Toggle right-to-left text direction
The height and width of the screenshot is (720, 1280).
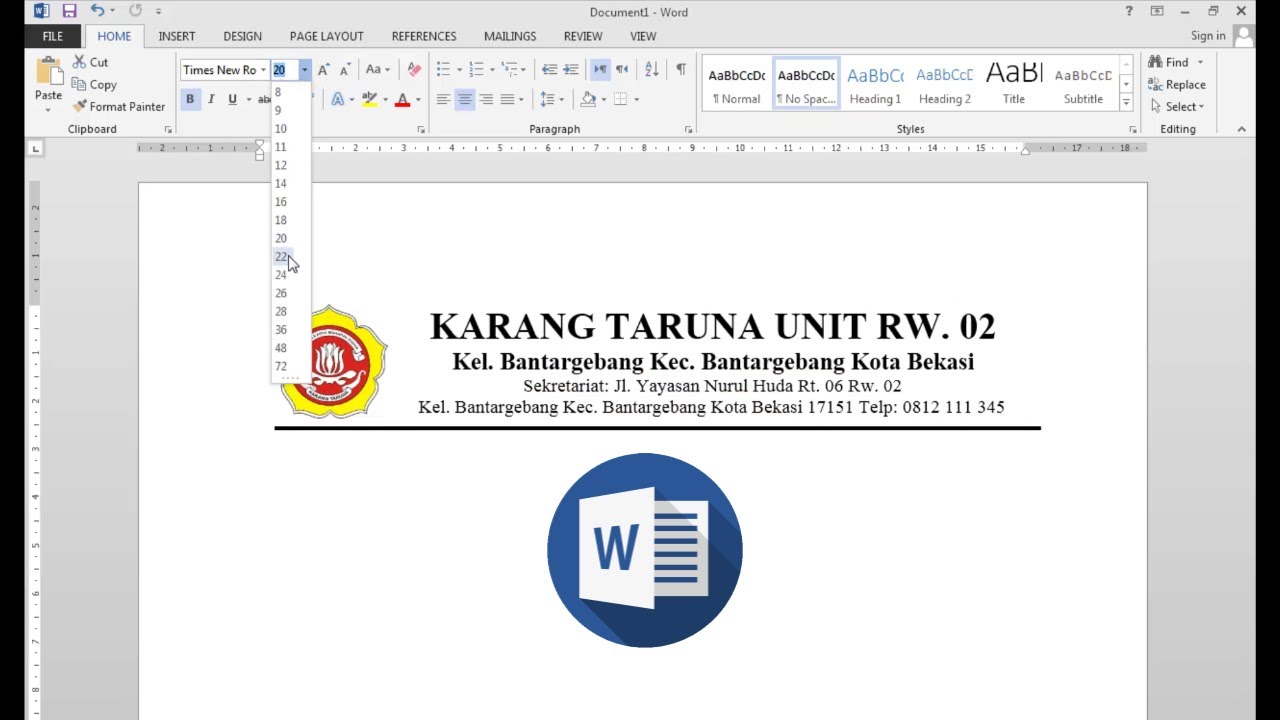[x=622, y=70]
